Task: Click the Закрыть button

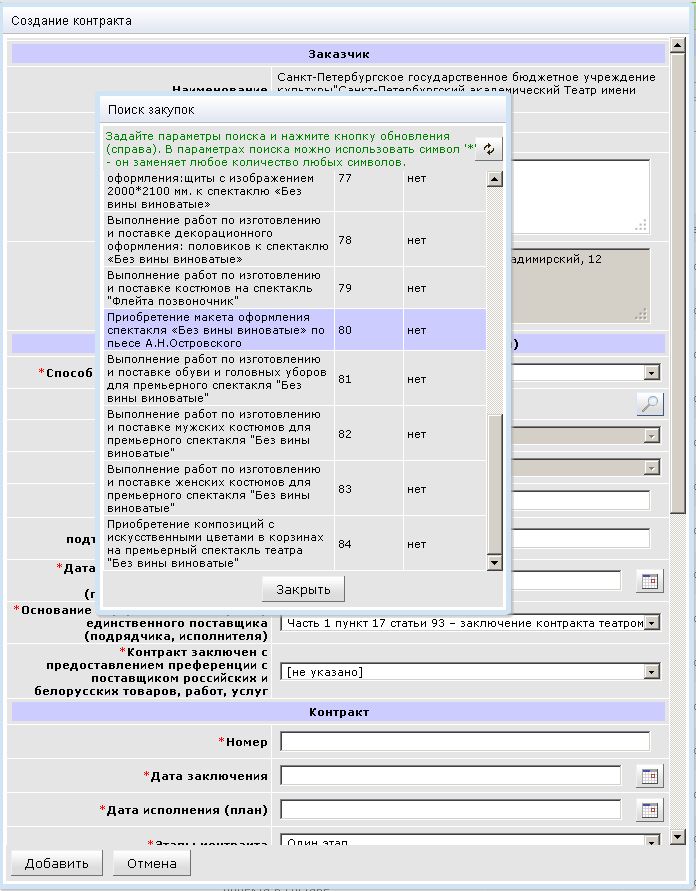Action: click(x=303, y=589)
